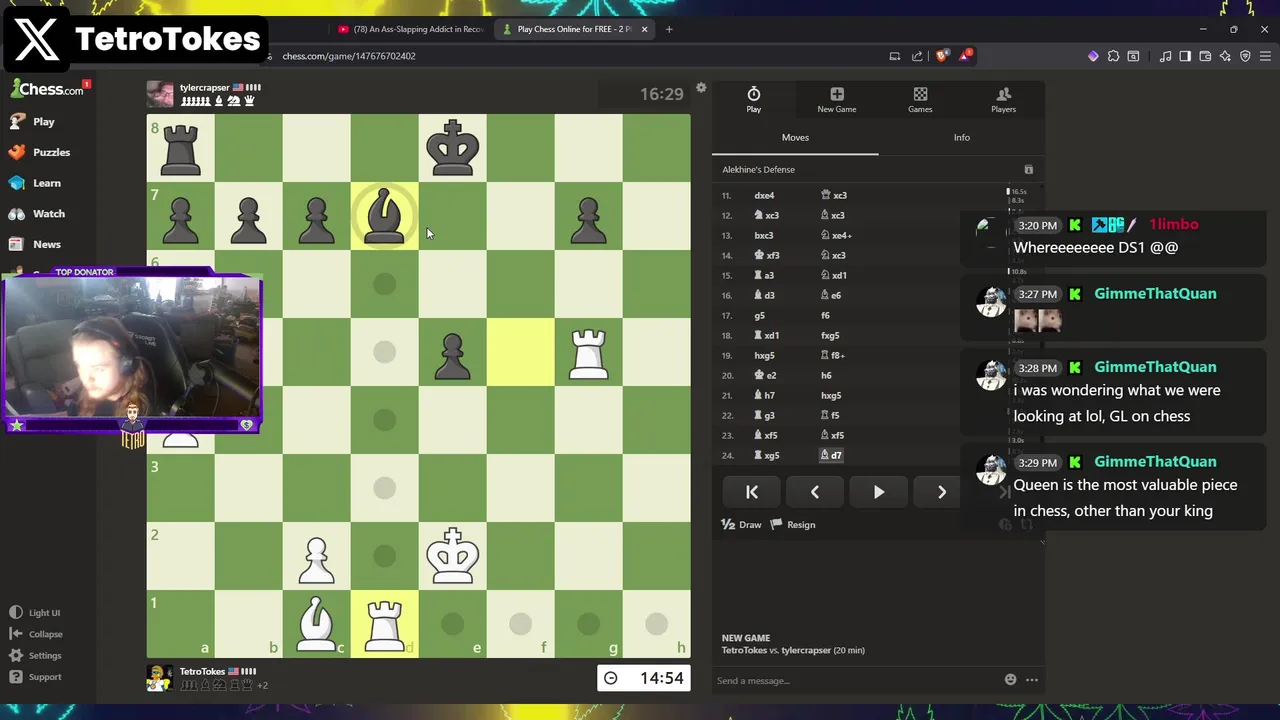This screenshot has height=720, width=1280.
Task: Open the Brave Wallet icon
Action: [x=1205, y=56]
